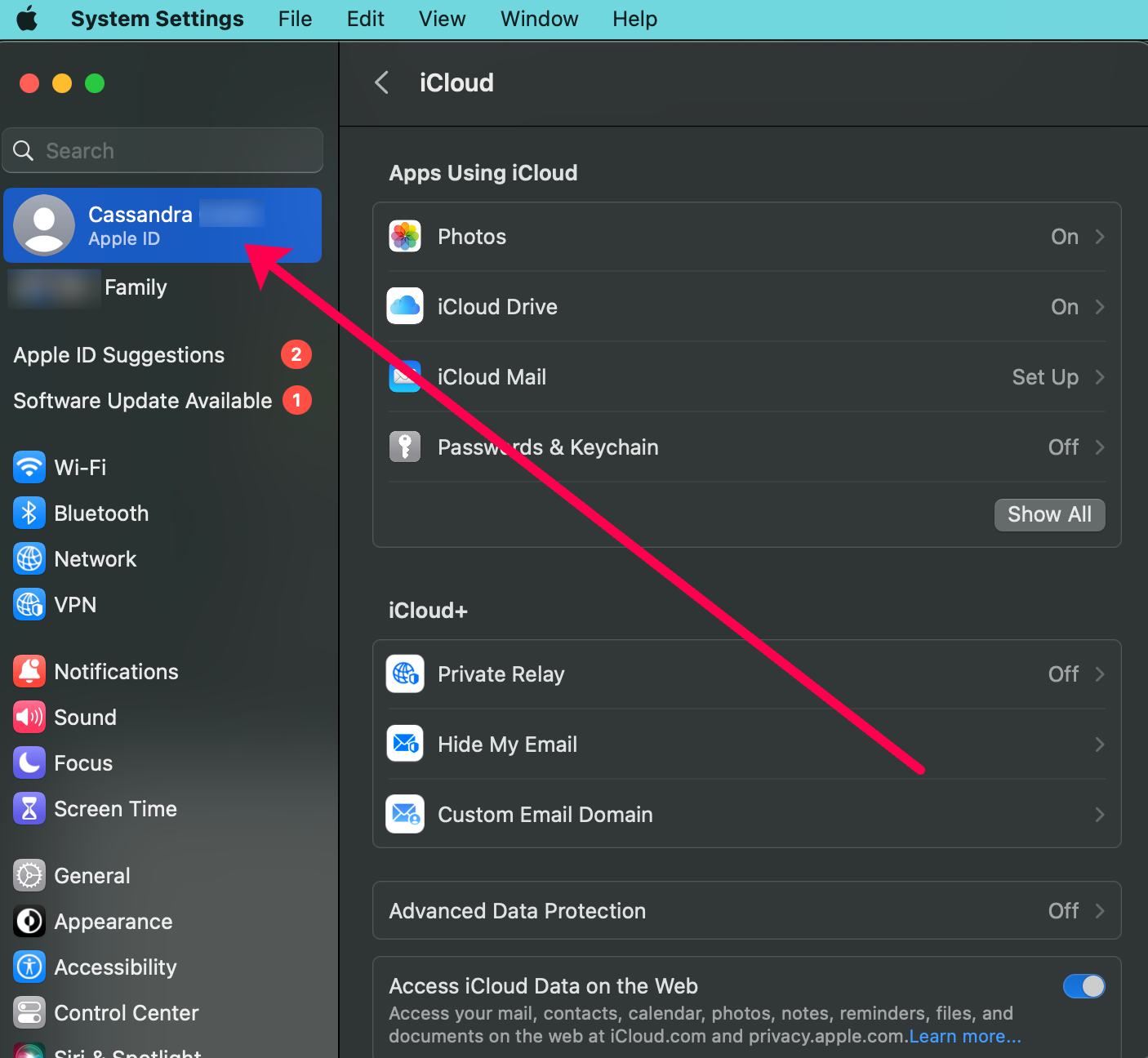Open the Private Relay globe icon

tap(405, 673)
